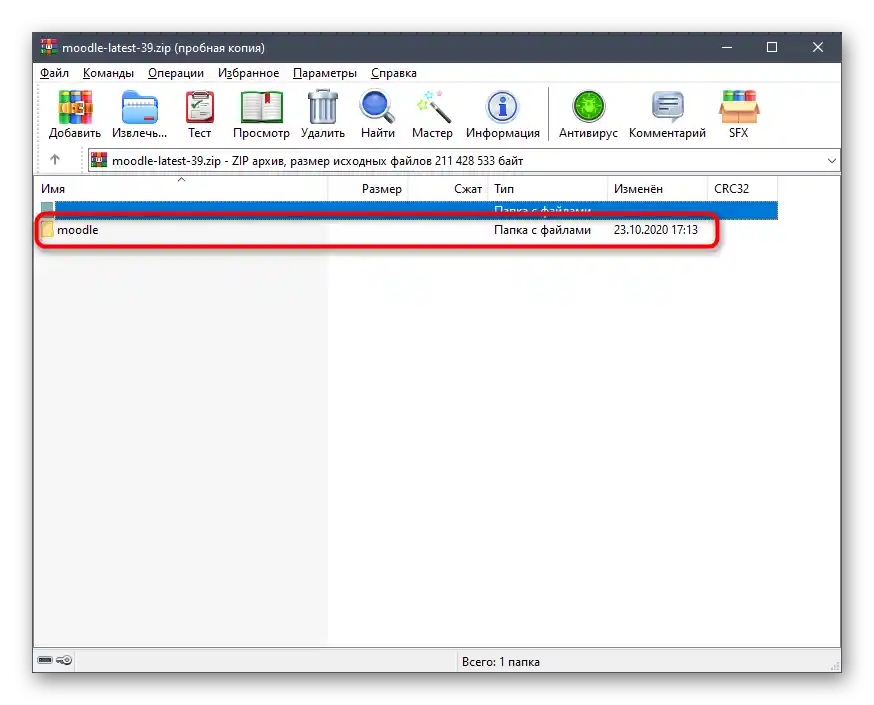The height and width of the screenshot is (705, 874).
Task: Click the disk icon in status bar
Action: point(45,660)
